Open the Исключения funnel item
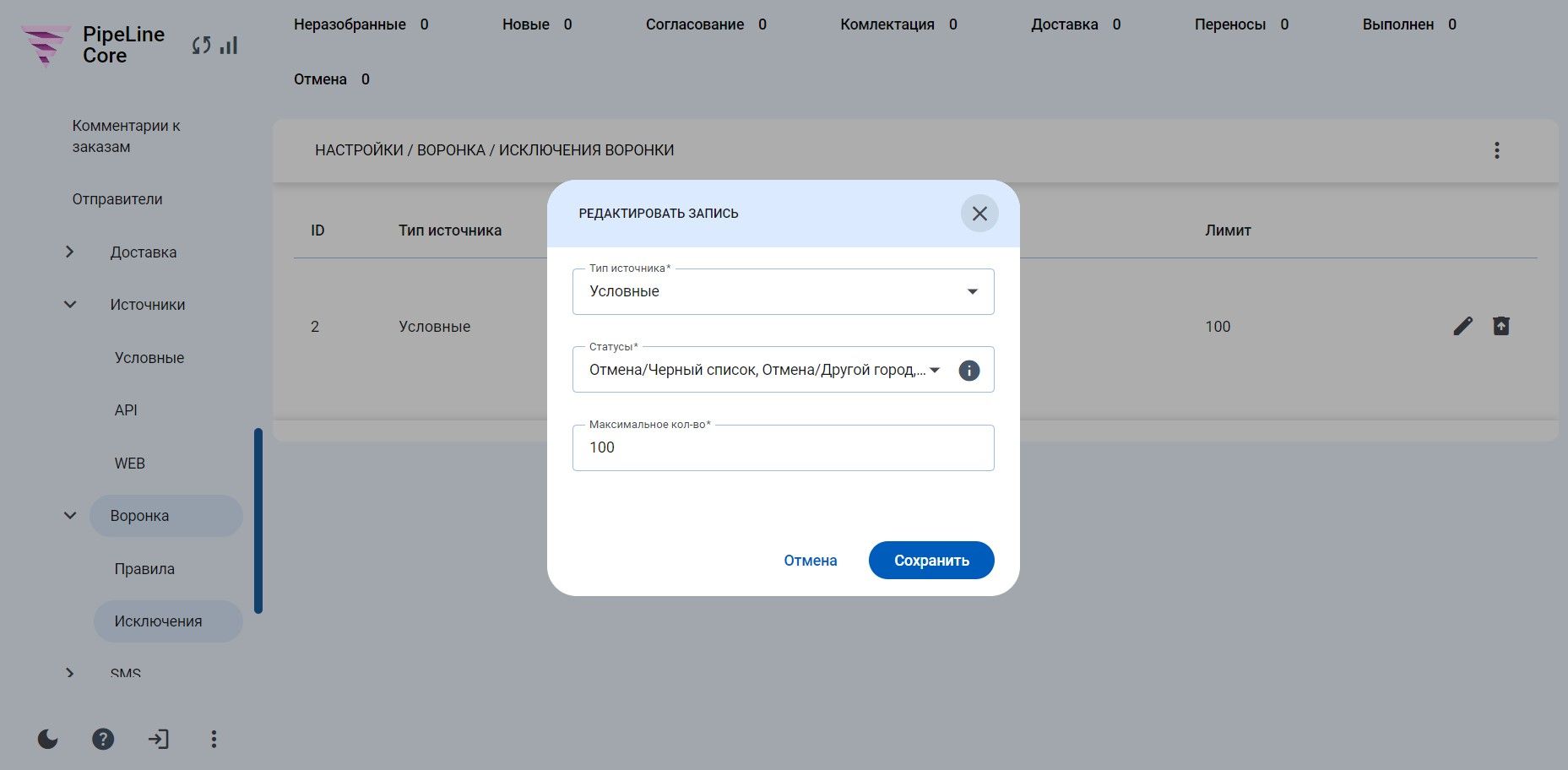 [167, 621]
